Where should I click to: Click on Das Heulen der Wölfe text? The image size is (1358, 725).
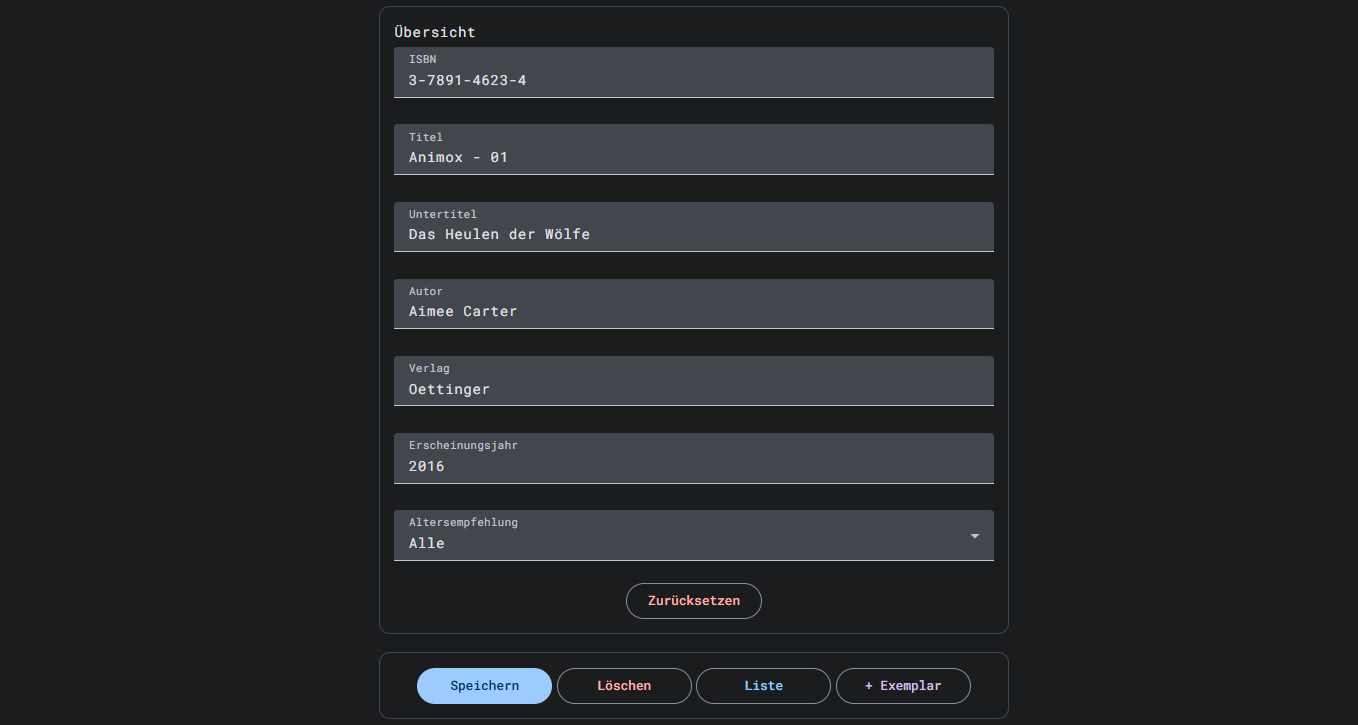[499, 234]
